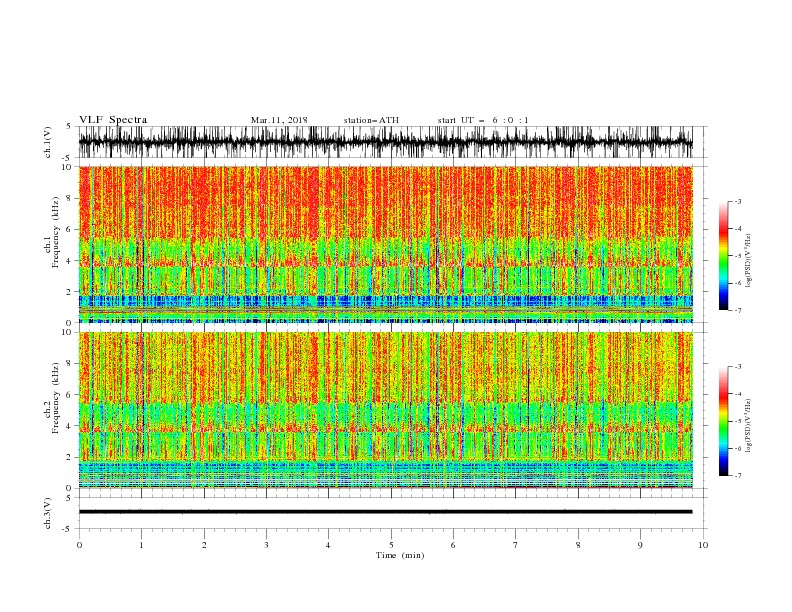This screenshot has height=612, width=792.
Task: Click the "4" kHz tick on ch.2 axis
Action: click(x=71, y=426)
